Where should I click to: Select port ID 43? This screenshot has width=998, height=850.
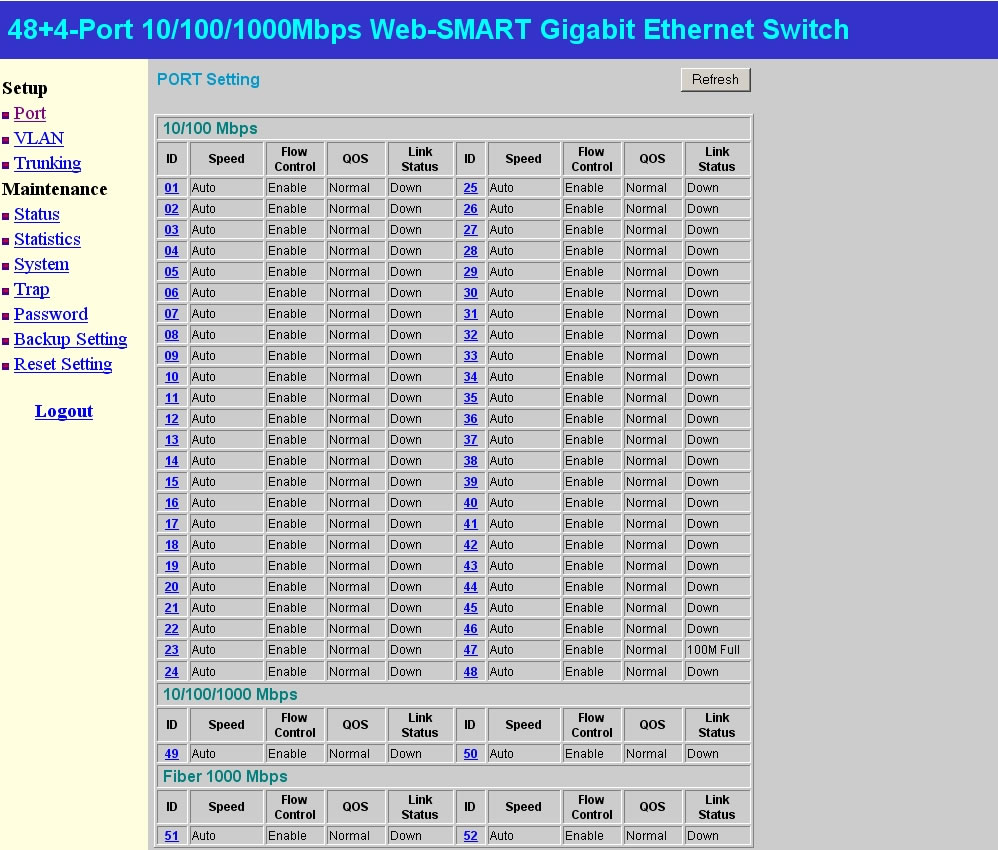(x=470, y=566)
